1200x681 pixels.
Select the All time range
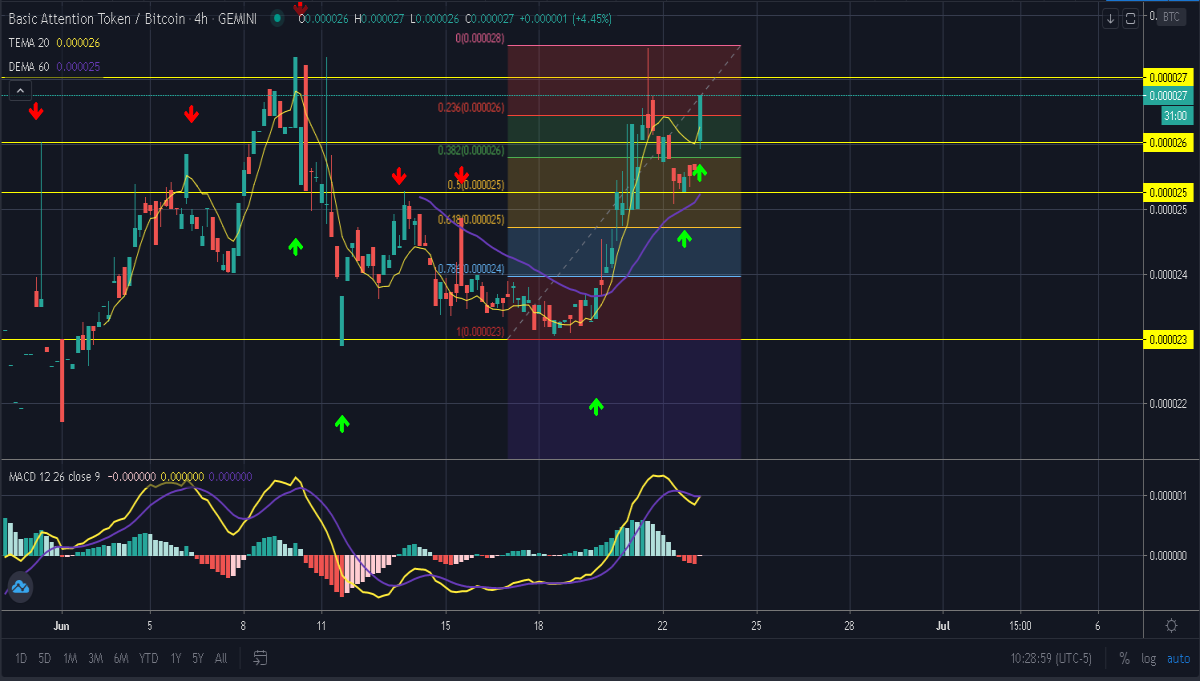(221, 658)
